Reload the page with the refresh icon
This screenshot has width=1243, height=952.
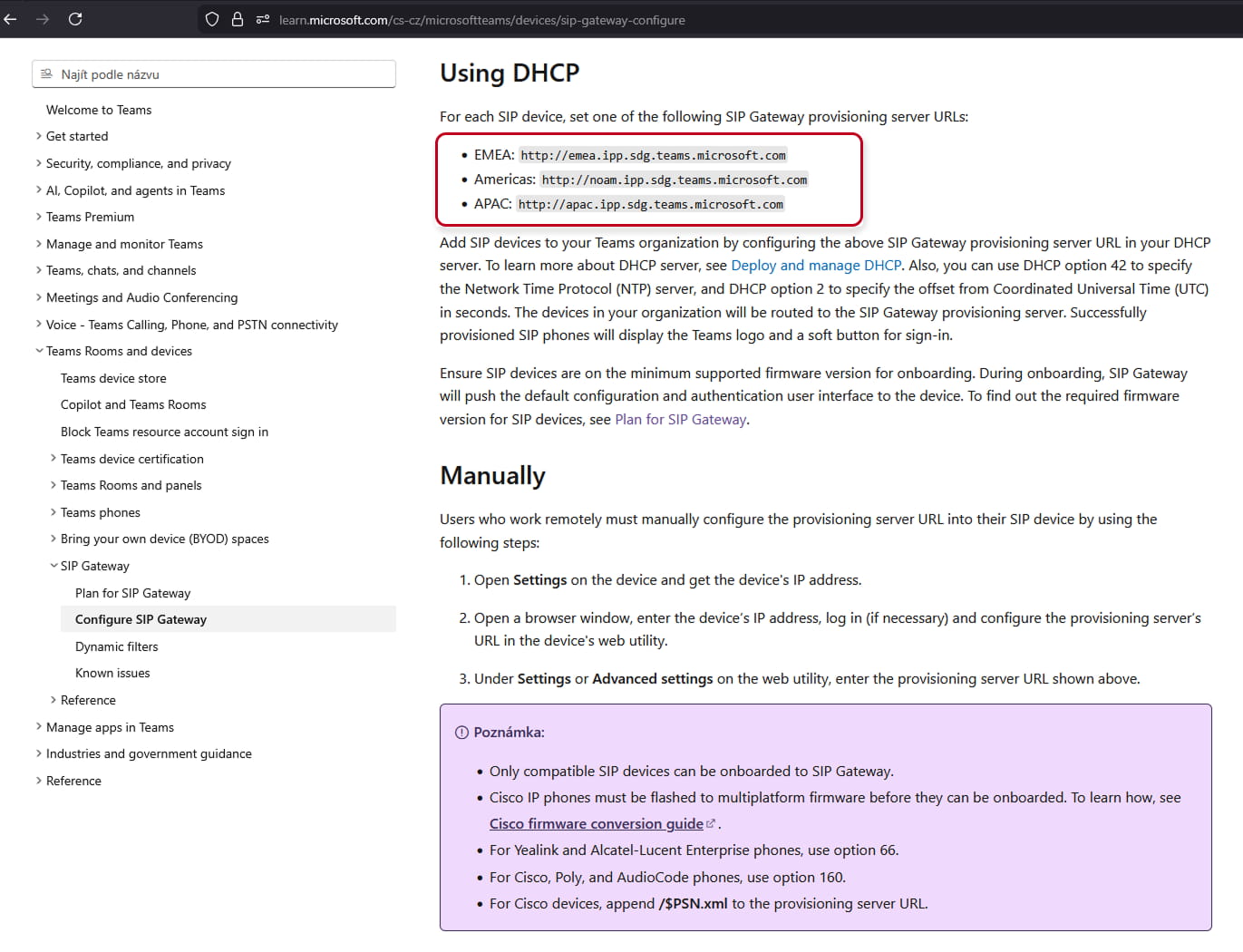[x=75, y=19]
